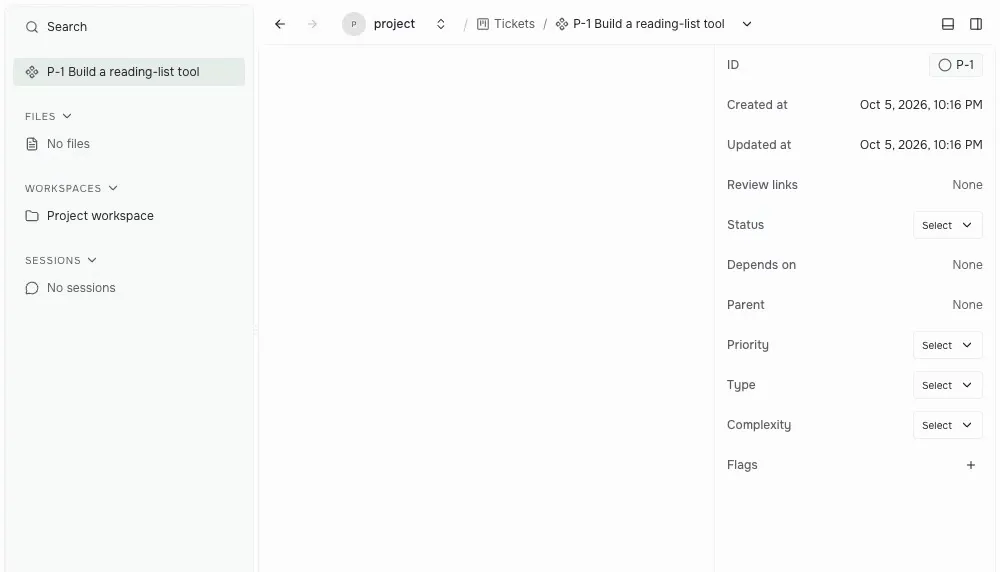Go forward with the right arrow

click(x=312, y=24)
